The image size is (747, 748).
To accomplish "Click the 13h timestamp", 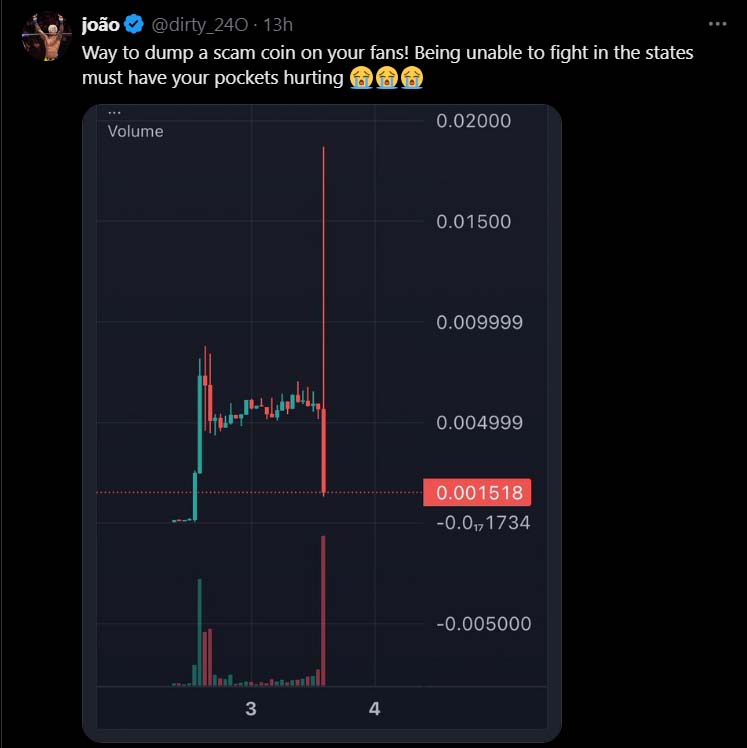I will pos(277,25).
